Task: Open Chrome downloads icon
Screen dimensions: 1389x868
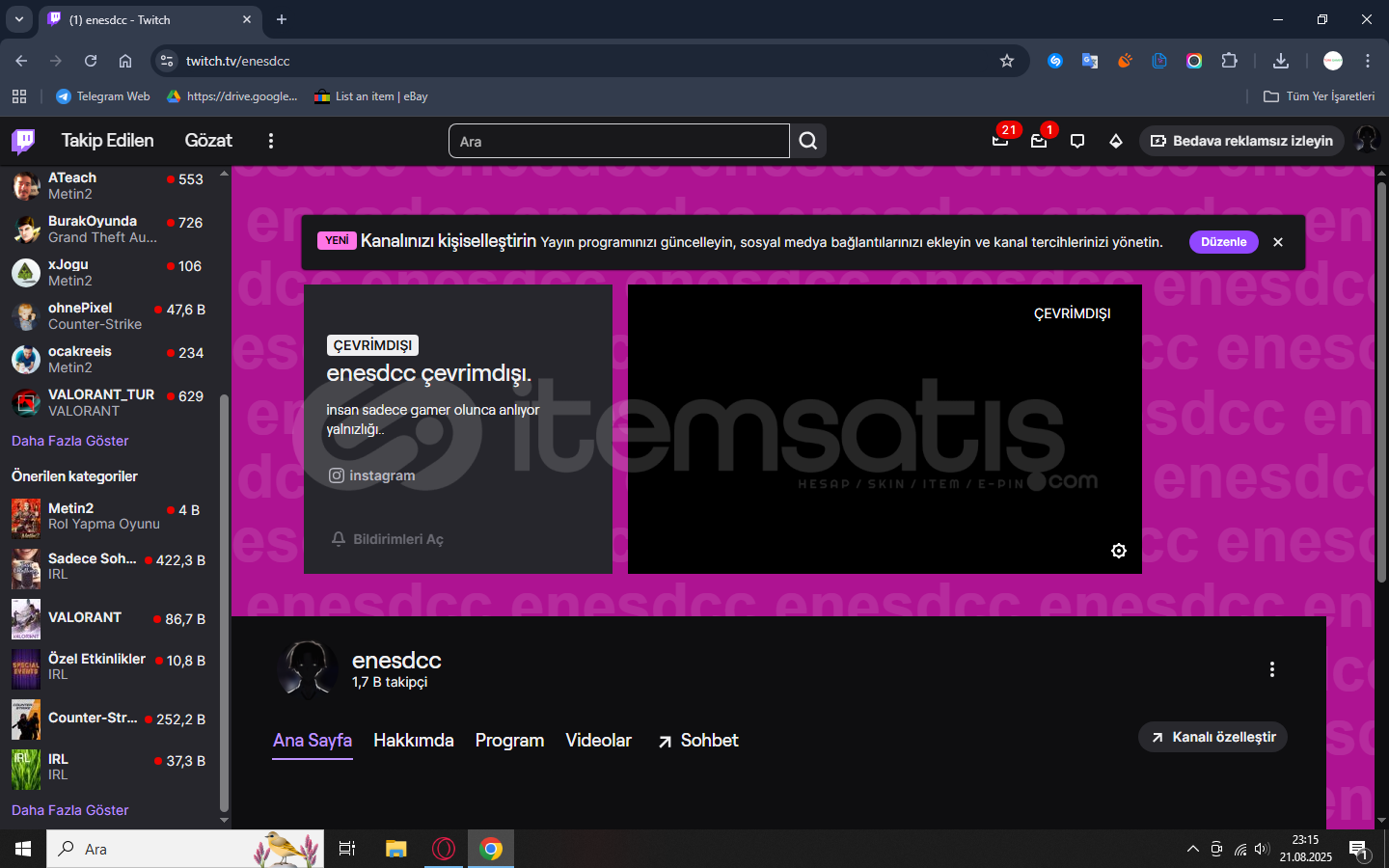Action: (1281, 61)
